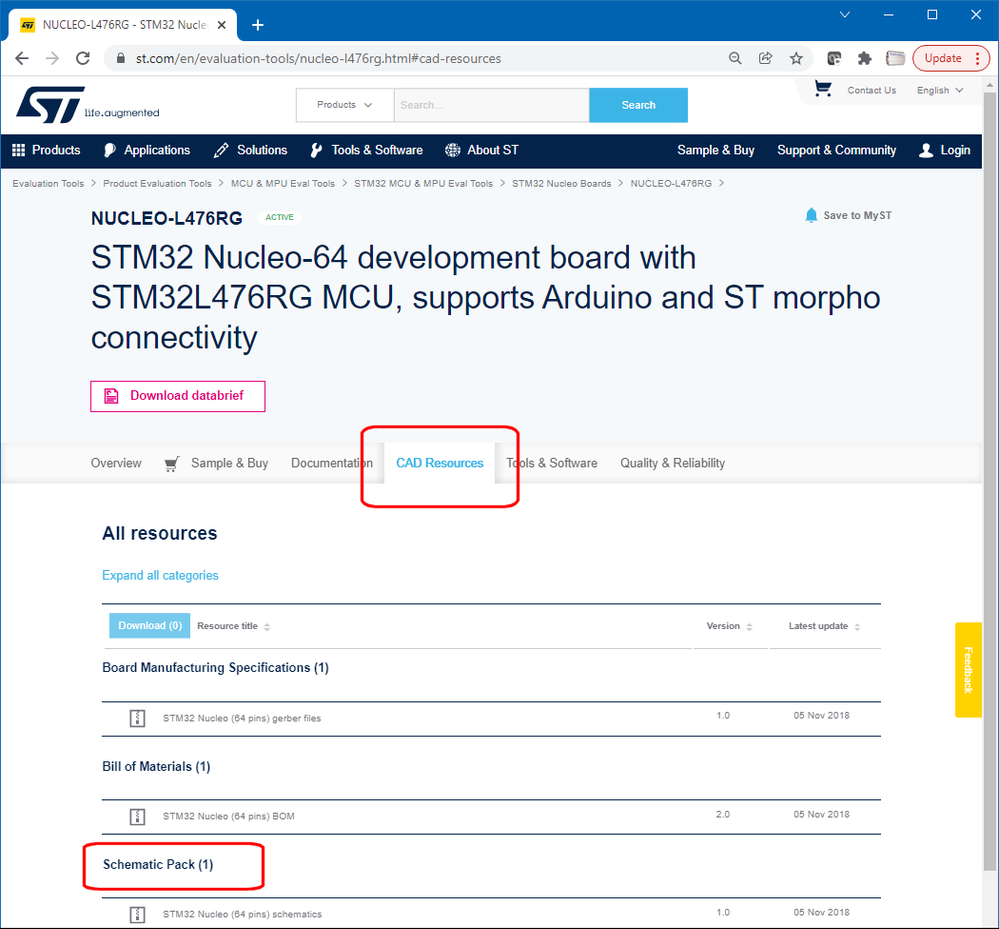Click the zip file icon for the BOM
Image resolution: width=999 pixels, height=929 pixels.
coord(138,816)
